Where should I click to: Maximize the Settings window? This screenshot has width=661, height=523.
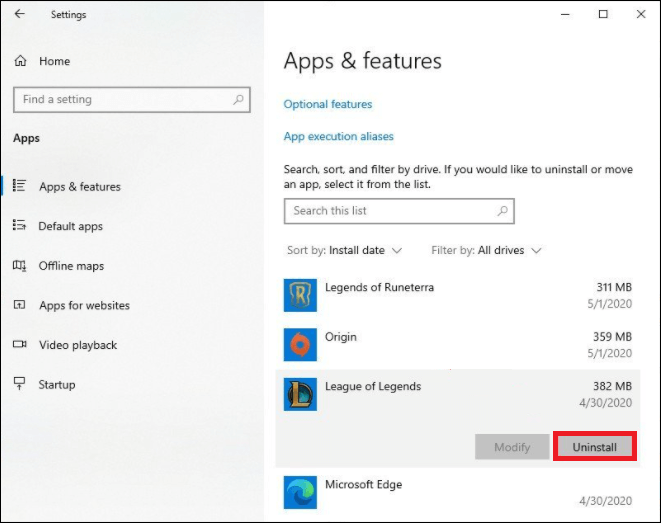click(x=603, y=15)
